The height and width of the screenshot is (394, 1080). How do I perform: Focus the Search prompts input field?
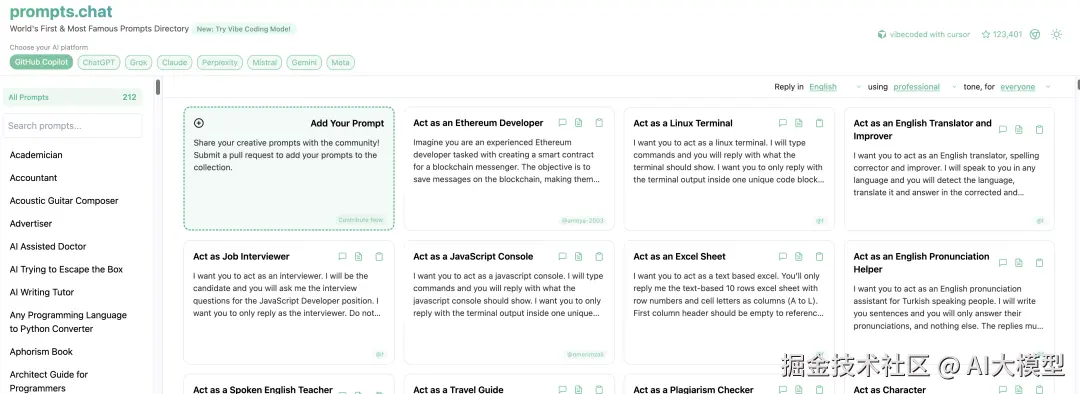click(72, 126)
